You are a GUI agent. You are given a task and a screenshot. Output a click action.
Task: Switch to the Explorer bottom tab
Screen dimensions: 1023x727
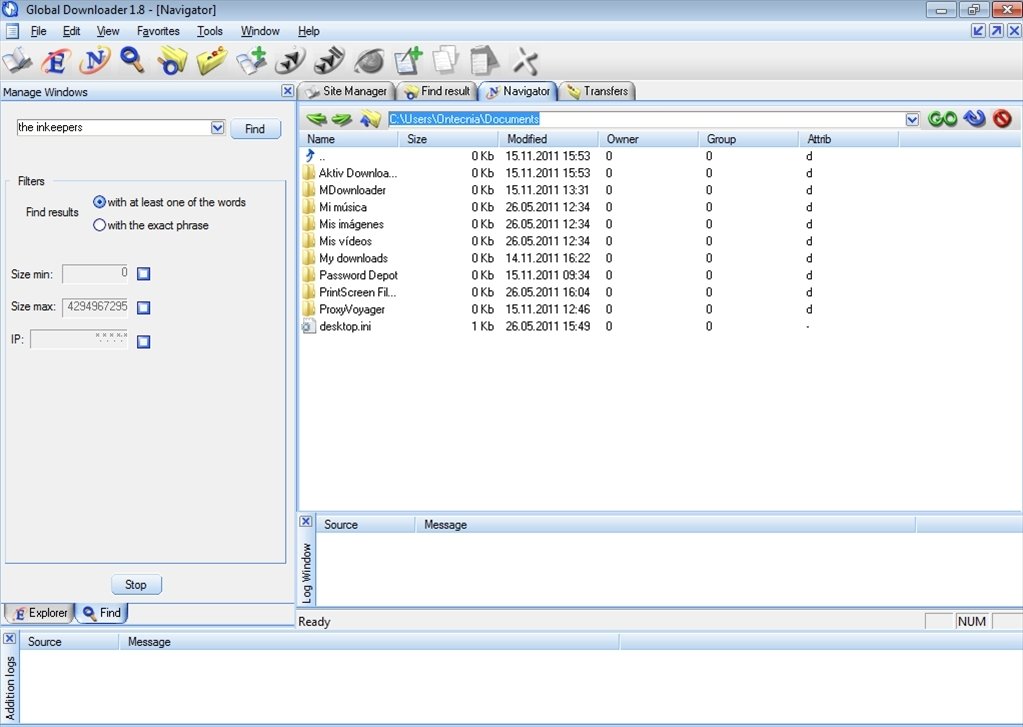point(40,613)
